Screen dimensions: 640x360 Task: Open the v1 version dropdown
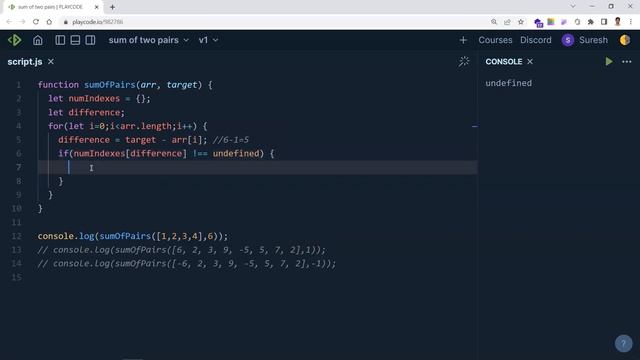pos(208,40)
